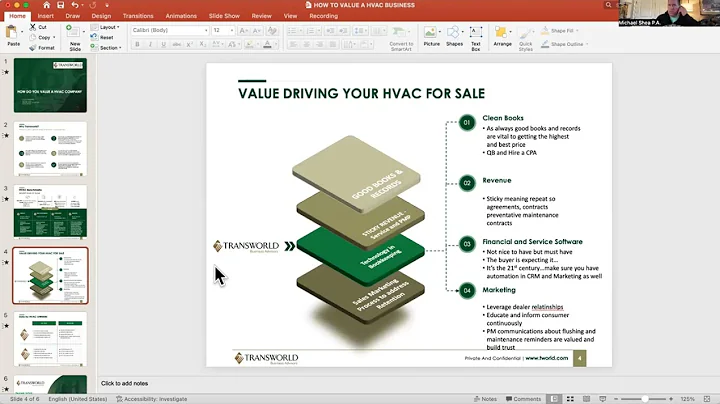Click the Save icon in title bar
The height and width of the screenshot is (404, 720).
(x=61, y=5)
